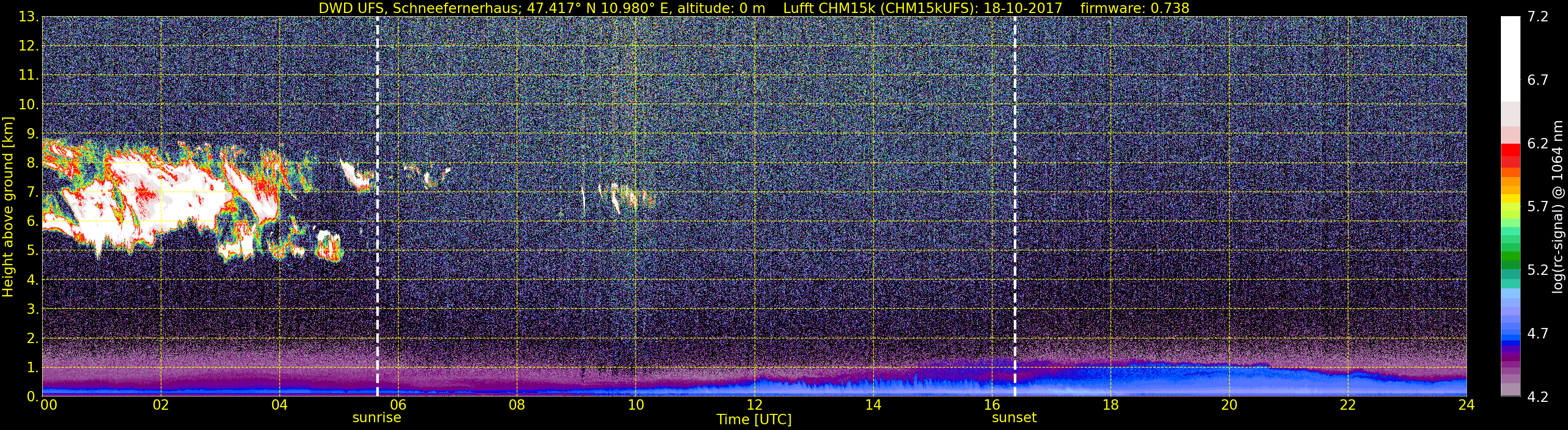Select the "sunrise" label below the time axis
The image size is (1568, 430).
click(x=377, y=418)
